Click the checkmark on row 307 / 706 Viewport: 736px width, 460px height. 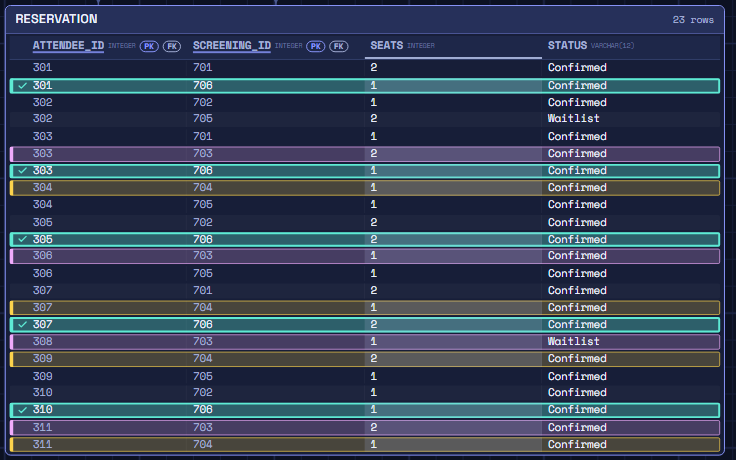click(x=22, y=324)
